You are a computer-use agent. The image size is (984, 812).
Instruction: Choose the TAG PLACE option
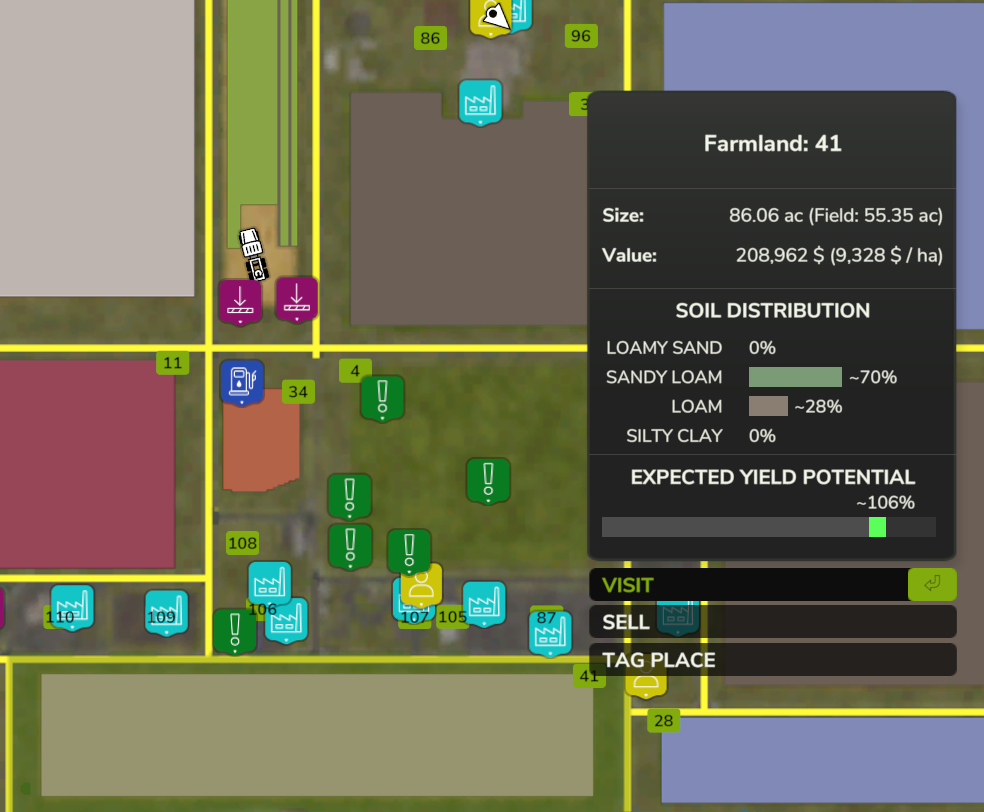[x=773, y=660]
